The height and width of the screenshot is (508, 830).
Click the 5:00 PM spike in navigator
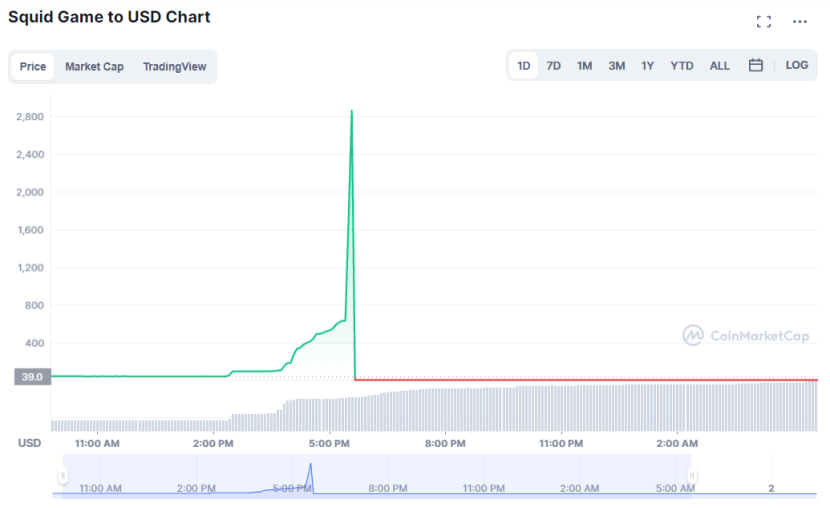(x=311, y=478)
